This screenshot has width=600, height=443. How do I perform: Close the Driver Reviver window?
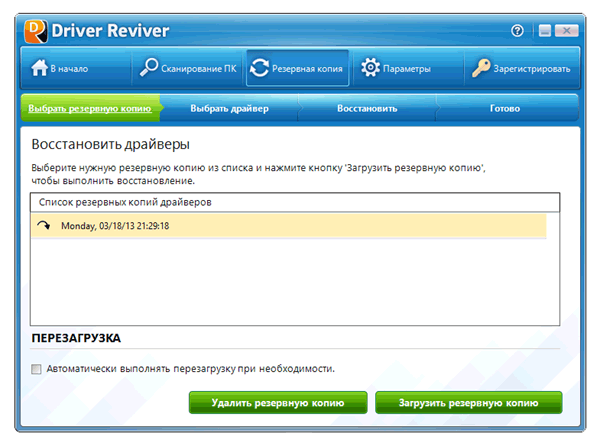(x=566, y=31)
